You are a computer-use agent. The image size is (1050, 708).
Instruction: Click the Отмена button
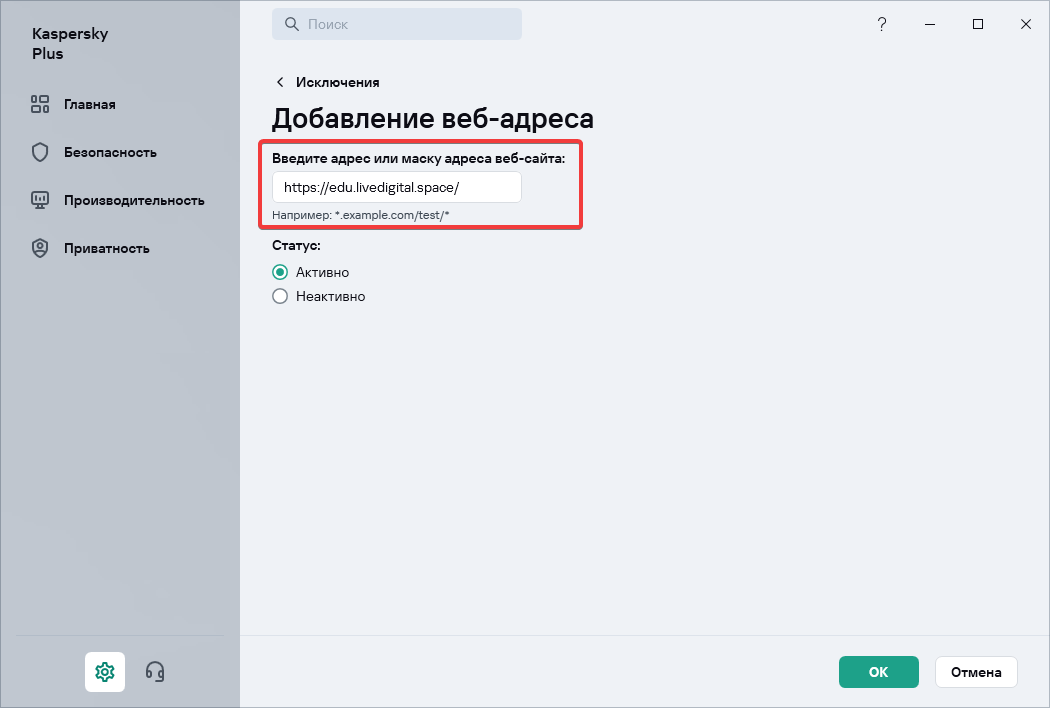[976, 672]
